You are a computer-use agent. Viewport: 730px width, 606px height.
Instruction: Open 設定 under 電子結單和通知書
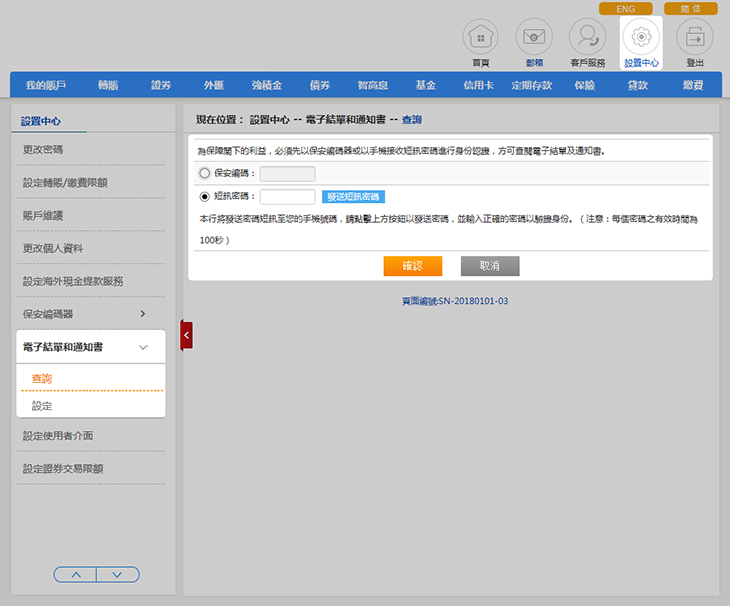coord(42,406)
